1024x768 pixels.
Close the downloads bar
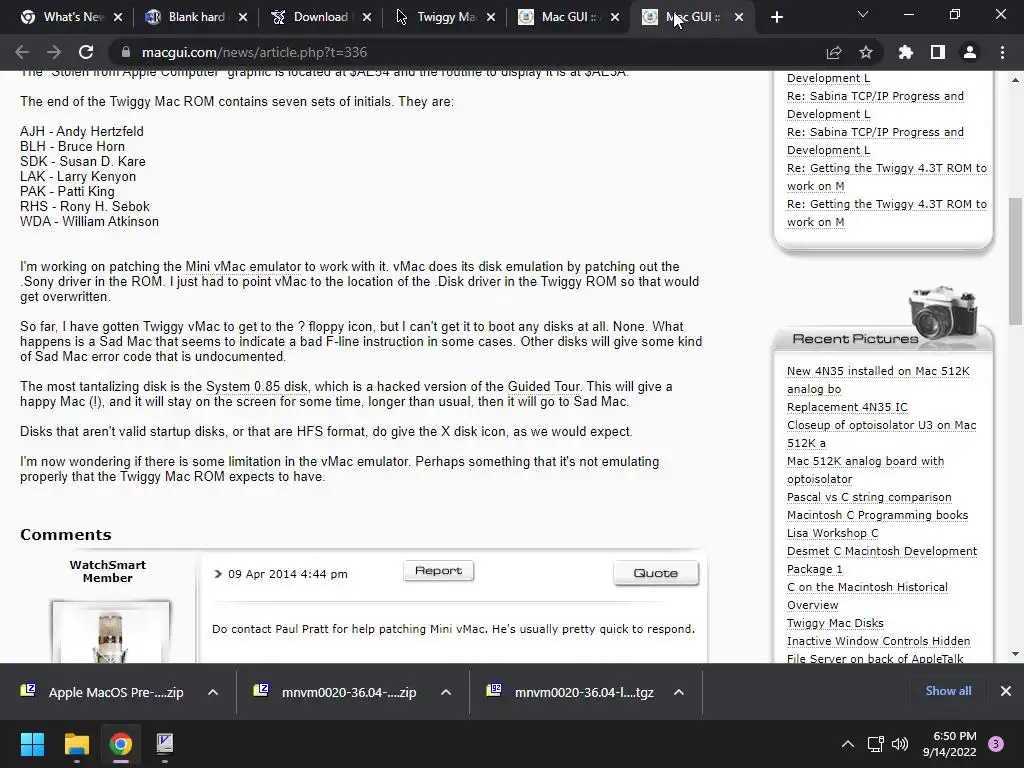coord(1006,691)
